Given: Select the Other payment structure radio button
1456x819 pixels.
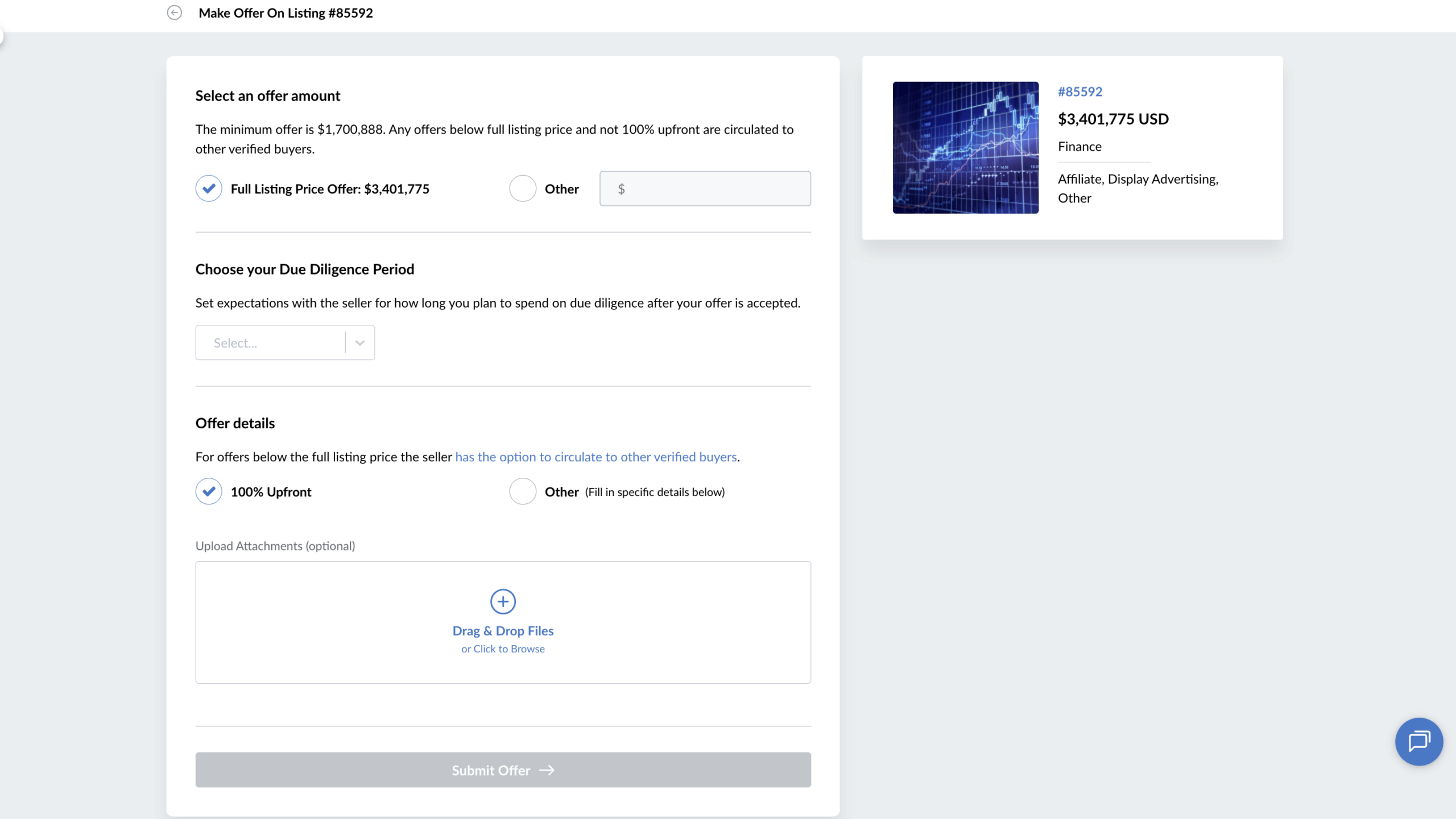Looking at the screenshot, I should tap(522, 491).
